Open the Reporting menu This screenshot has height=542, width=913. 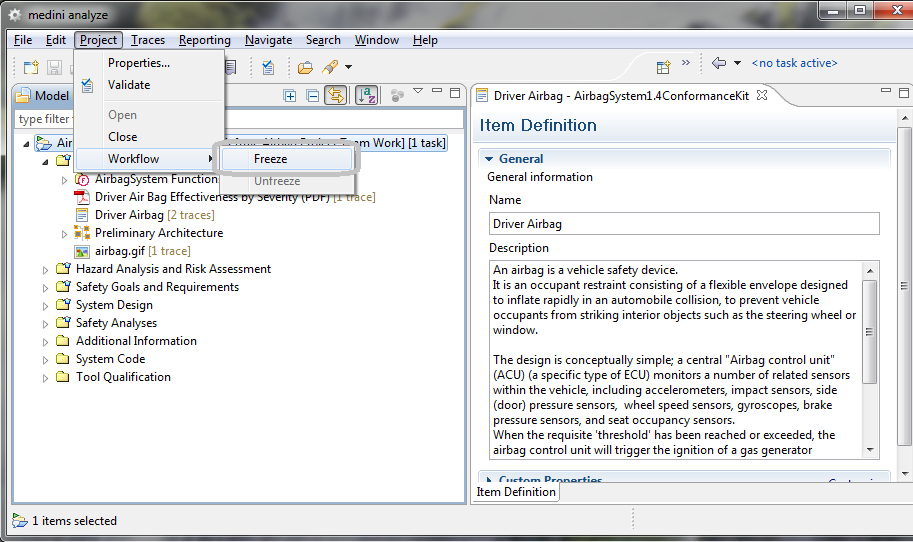(x=204, y=40)
